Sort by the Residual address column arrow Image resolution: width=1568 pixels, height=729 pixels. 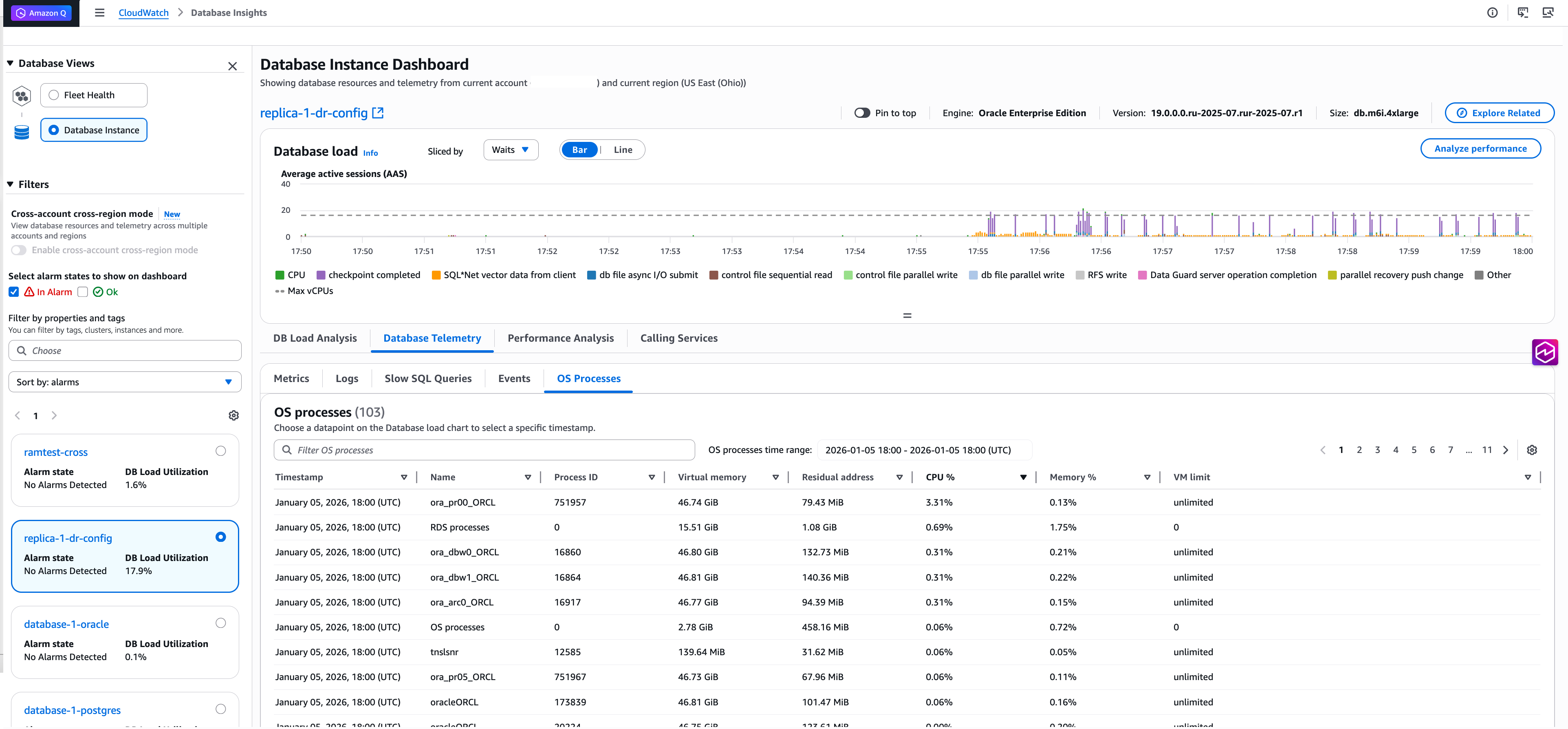coord(900,477)
